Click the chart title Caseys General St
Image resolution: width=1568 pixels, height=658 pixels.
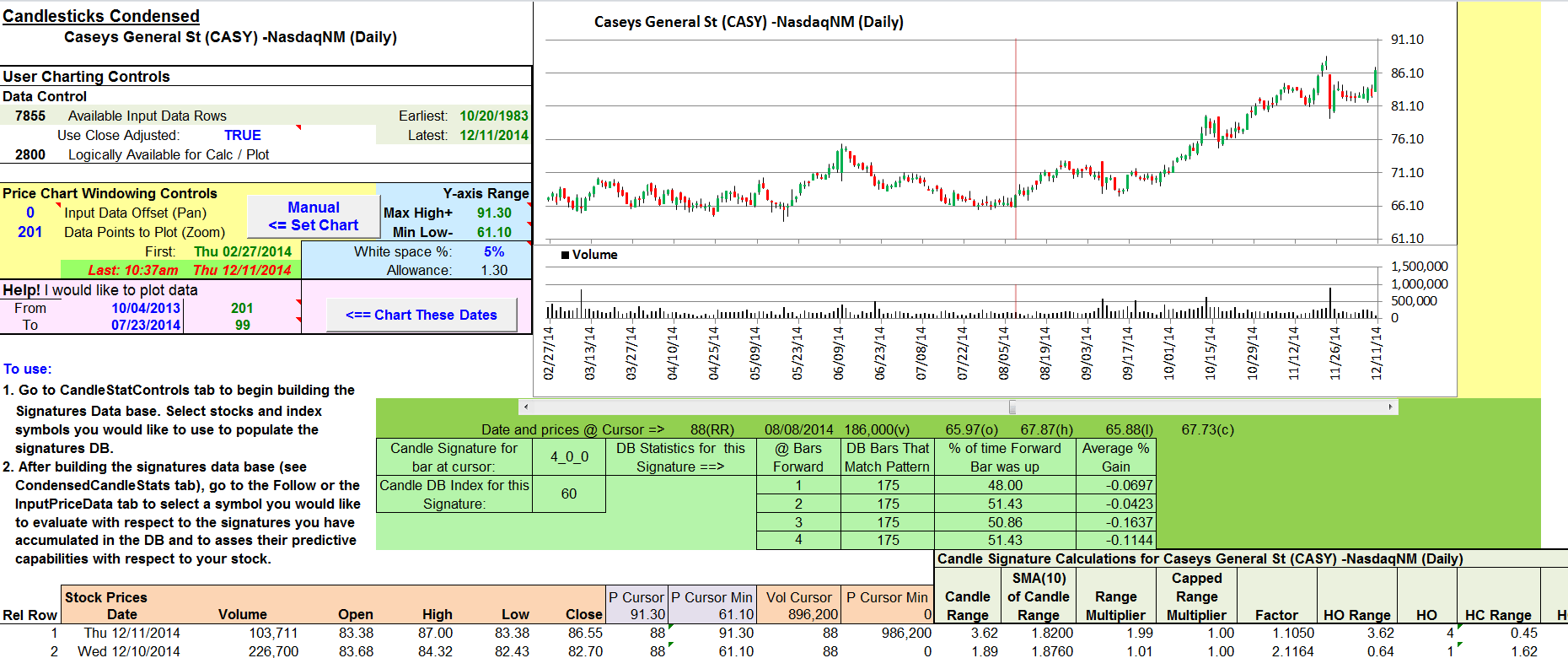[749, 22]
